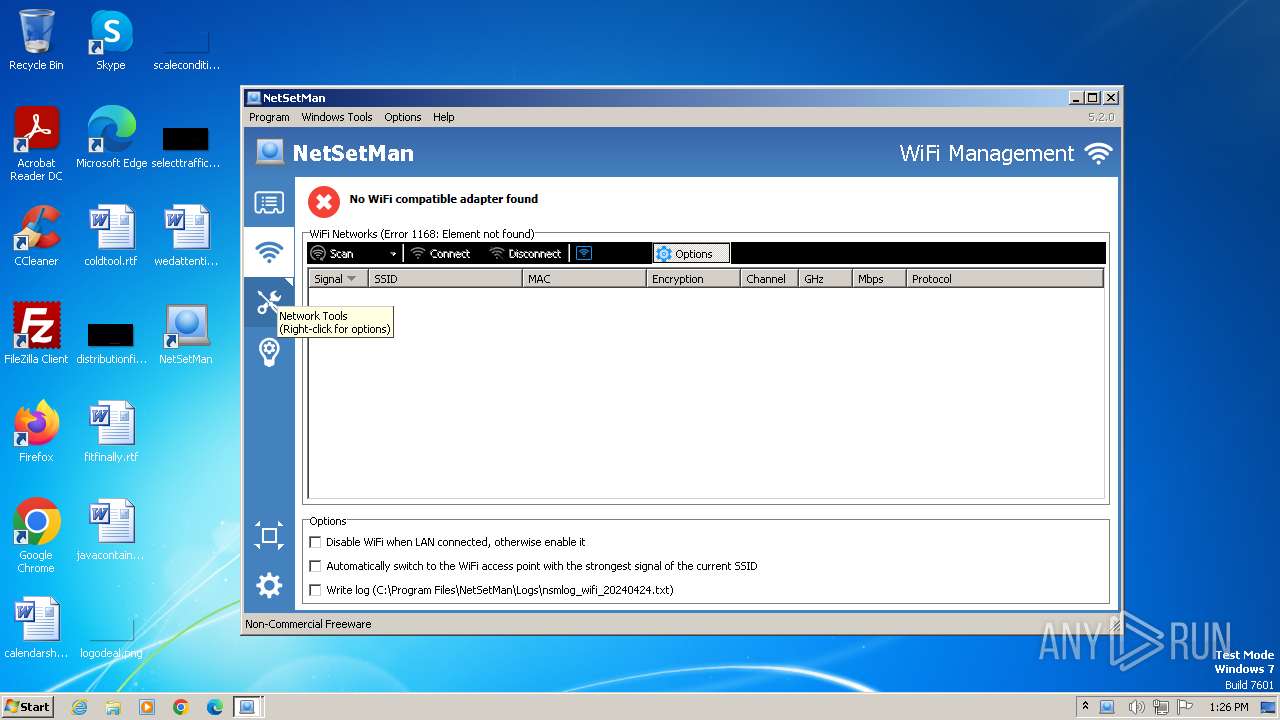Select the wedattenti... desktop document
The width and height of the screenshot is (1280, 720).
[186, 236]
